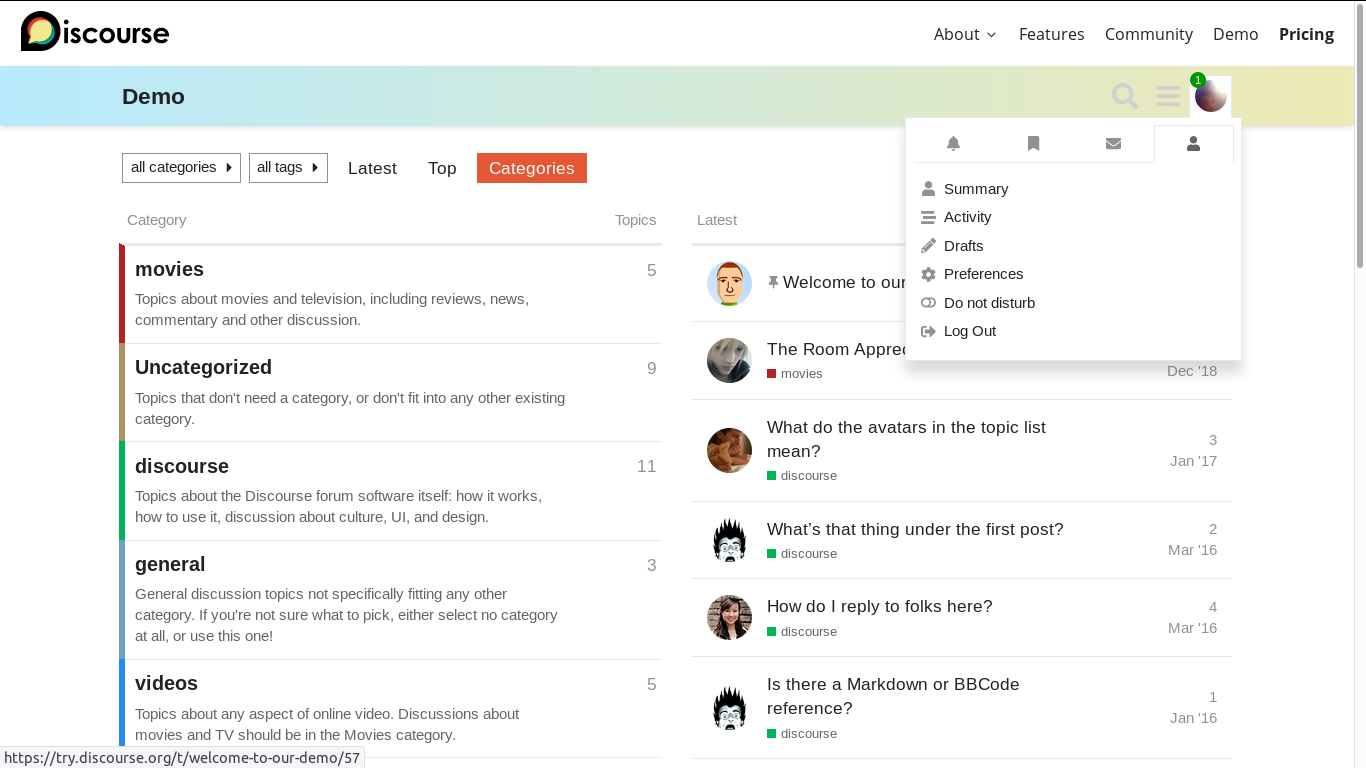Expand the all categories dropdown
1366x768 pixels.
(x=181, y=168)
